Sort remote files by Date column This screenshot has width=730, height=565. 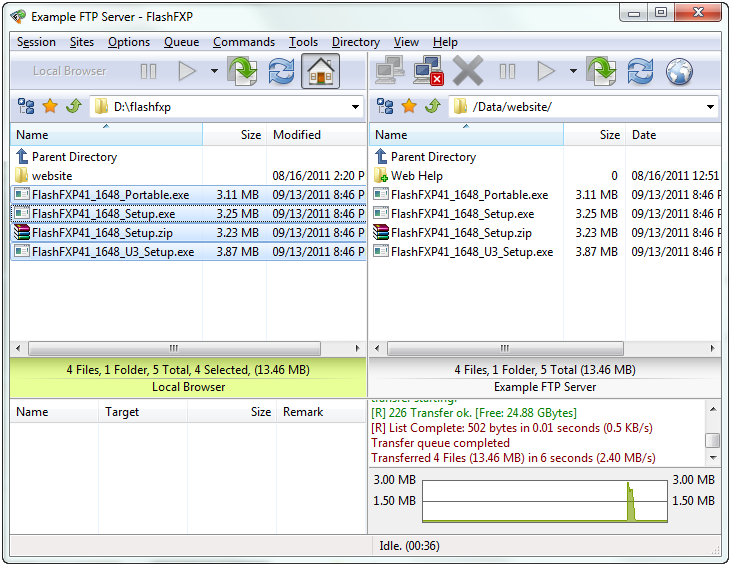pyautogui.click(x=673, y=135)
